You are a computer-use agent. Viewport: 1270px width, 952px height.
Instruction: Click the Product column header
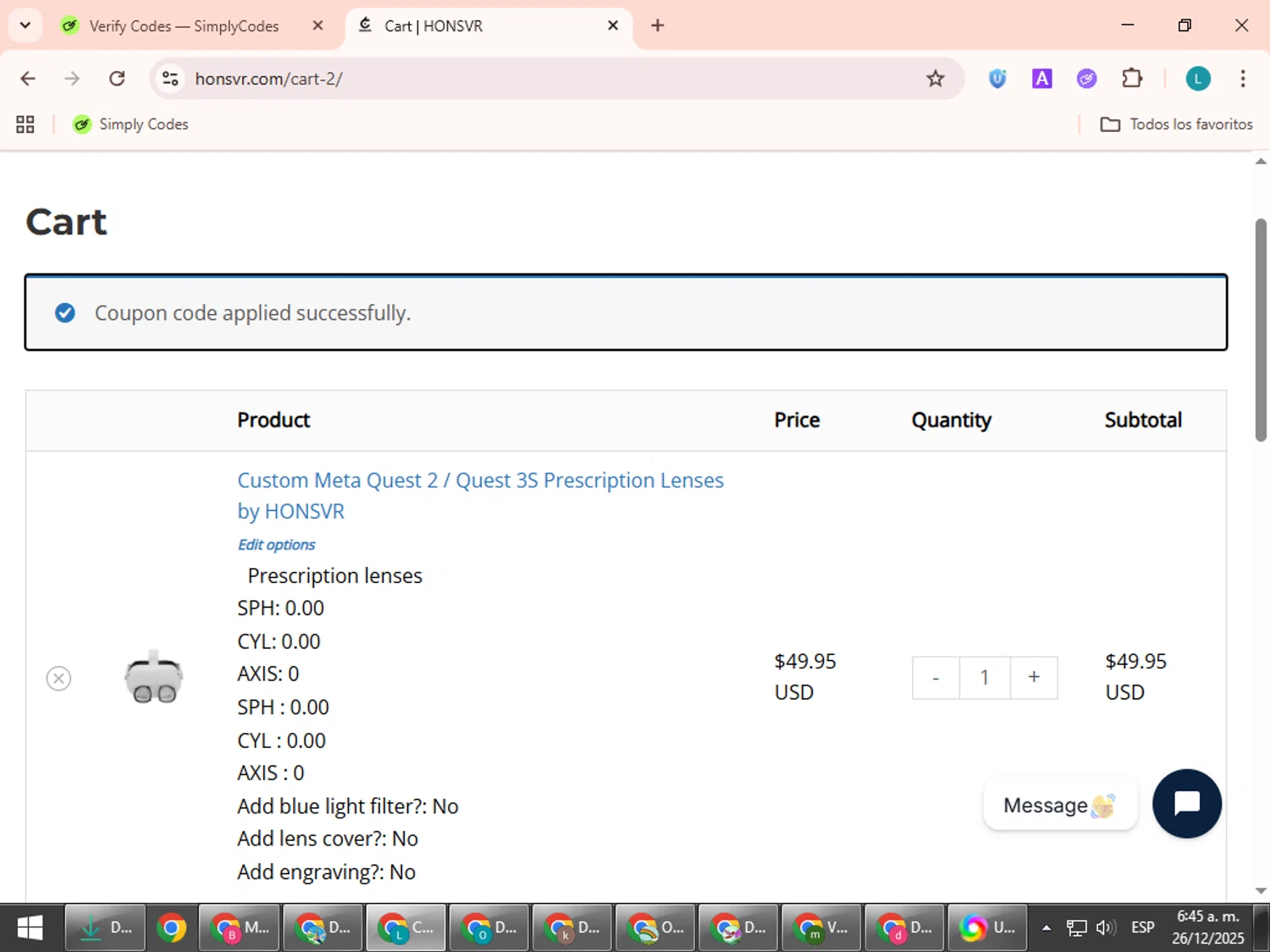tap(273, 421)
